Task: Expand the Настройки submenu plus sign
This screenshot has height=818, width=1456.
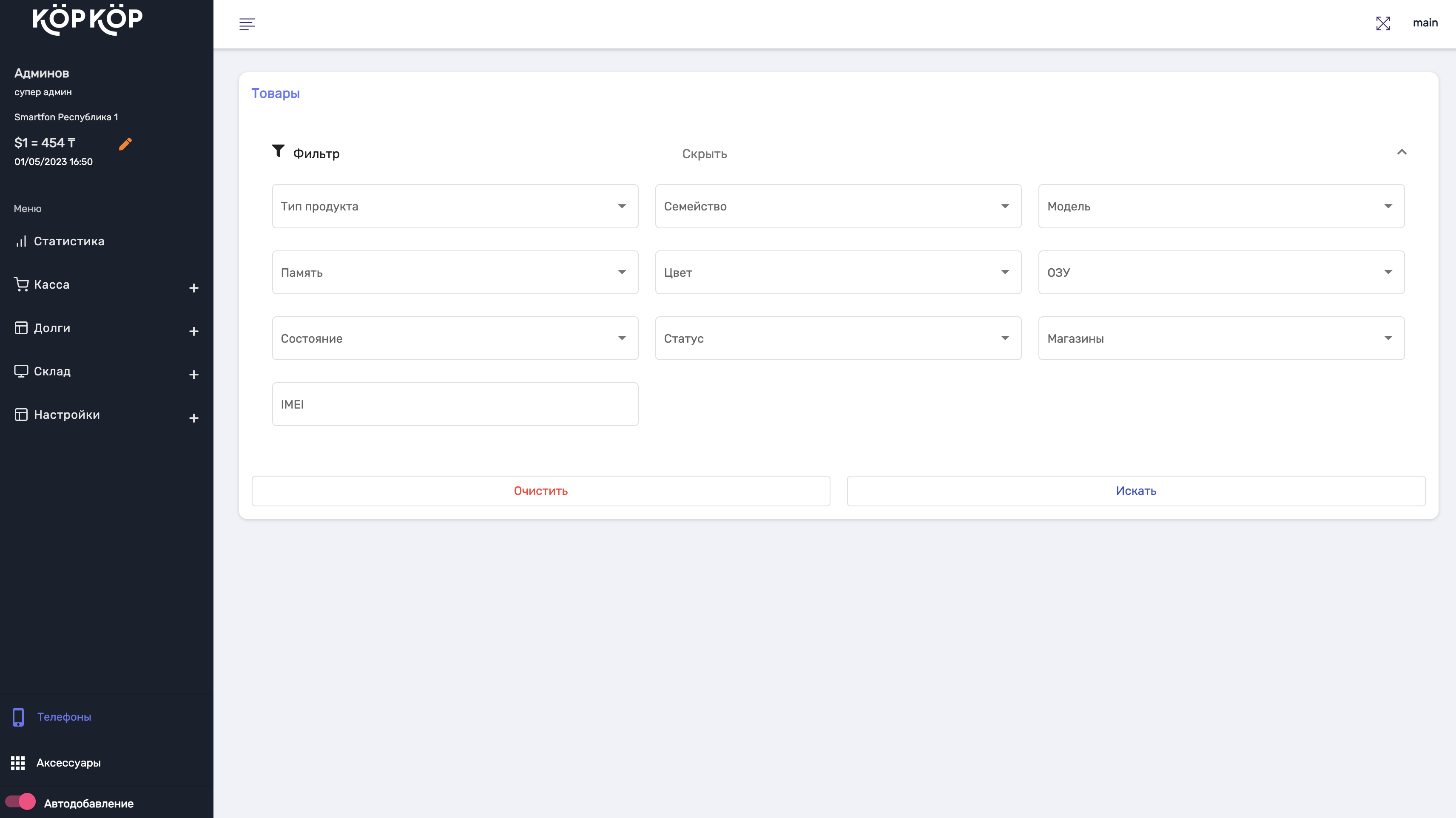Action: [x=193, y=418]
